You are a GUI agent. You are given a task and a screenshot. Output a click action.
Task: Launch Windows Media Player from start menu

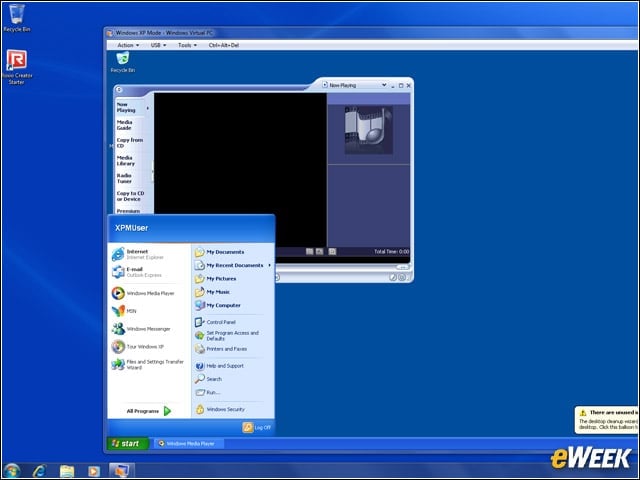tap(143, 293)
